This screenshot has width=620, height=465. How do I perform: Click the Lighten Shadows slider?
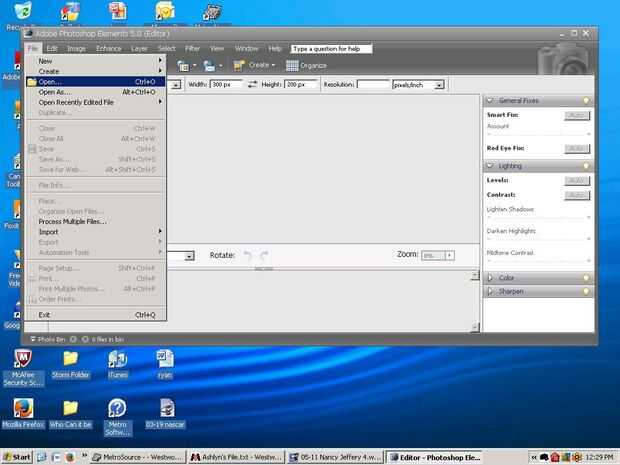pyautogui.click(x=539, y=217)
